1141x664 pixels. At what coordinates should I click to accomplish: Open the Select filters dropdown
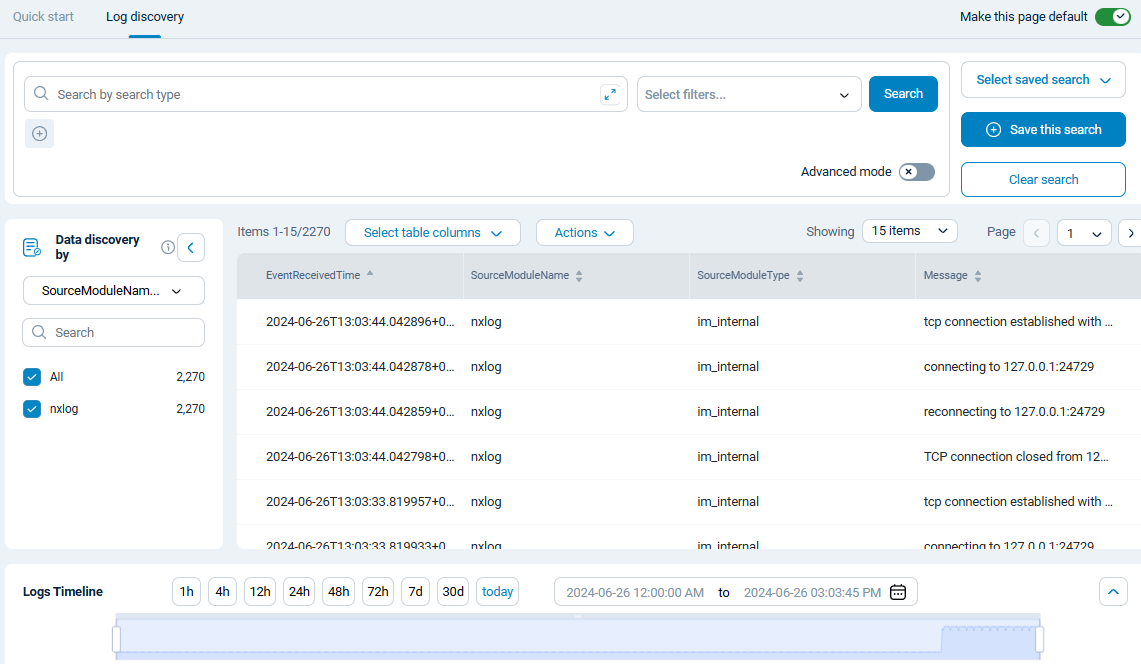click(748, 93)
